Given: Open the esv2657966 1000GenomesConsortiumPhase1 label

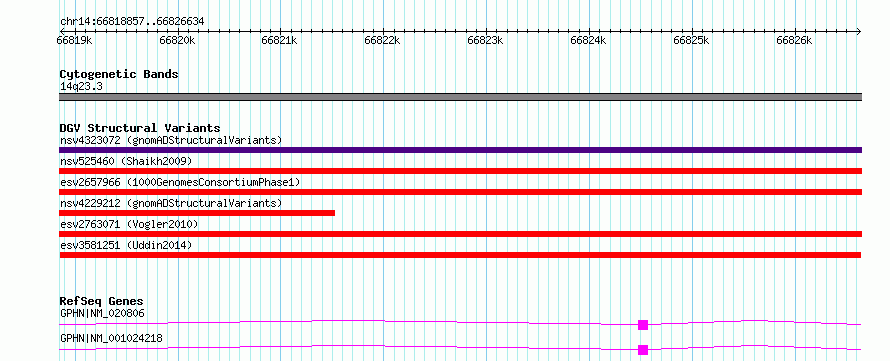Looking at the screenshot, I should coord(180,182).
